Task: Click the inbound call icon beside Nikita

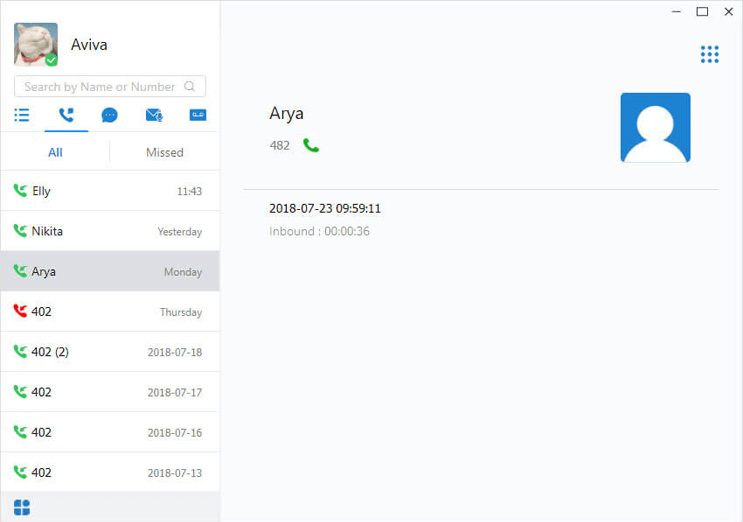Action: coord(20,231)
